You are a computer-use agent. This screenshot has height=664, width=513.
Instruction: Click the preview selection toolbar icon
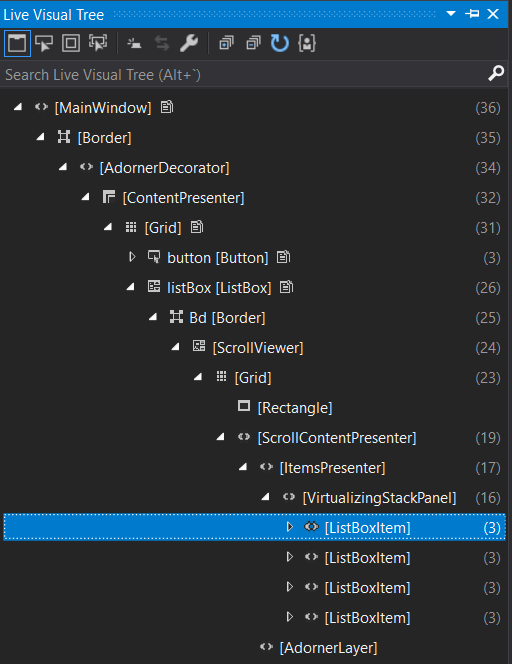[135, 43]
